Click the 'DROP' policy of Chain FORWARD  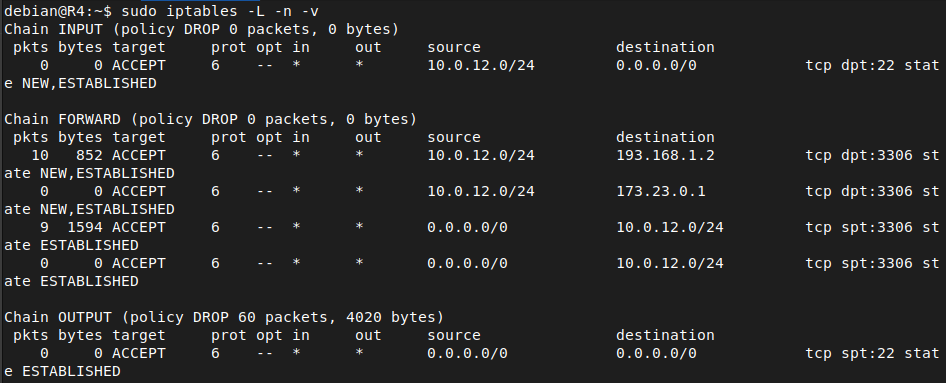point(220,119)
